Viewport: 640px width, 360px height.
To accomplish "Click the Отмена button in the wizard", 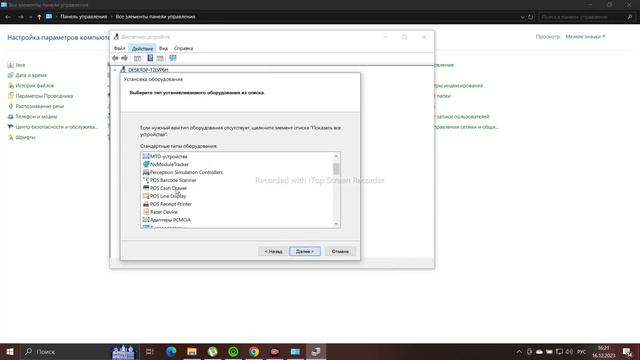I will [340, 251].
